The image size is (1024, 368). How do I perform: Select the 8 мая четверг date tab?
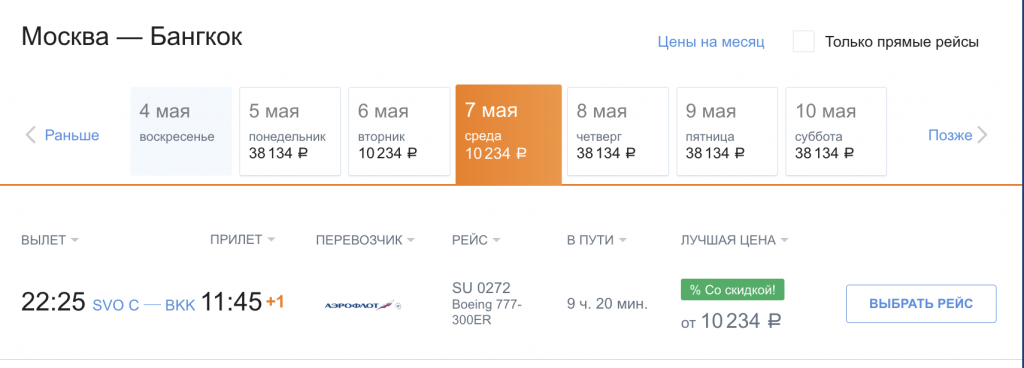618,131
